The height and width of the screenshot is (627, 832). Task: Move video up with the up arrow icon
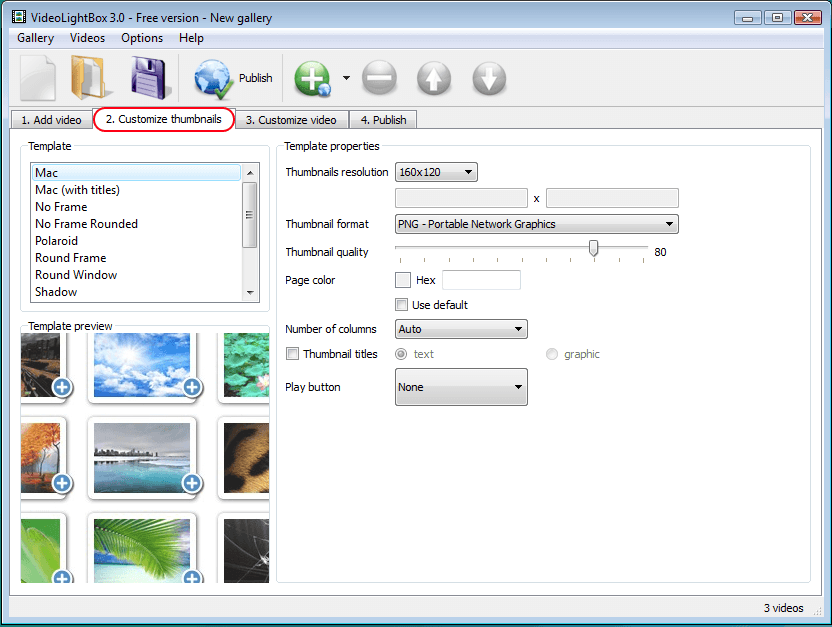pyautogui.click(x=434, y=79)
